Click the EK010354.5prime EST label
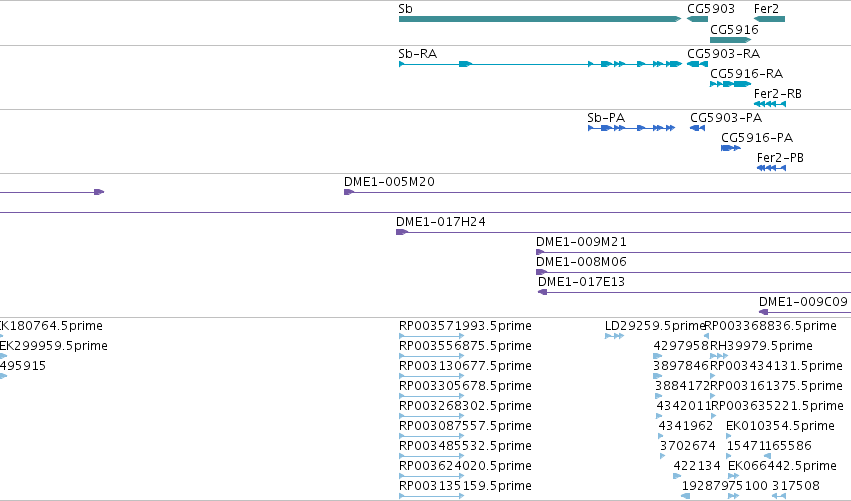This screenshot has width=851, height=501. coord(780,426)
